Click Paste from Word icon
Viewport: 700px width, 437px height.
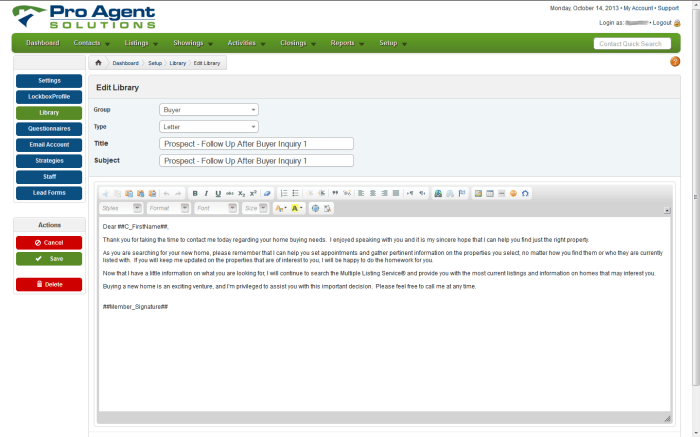click(152, 193)
